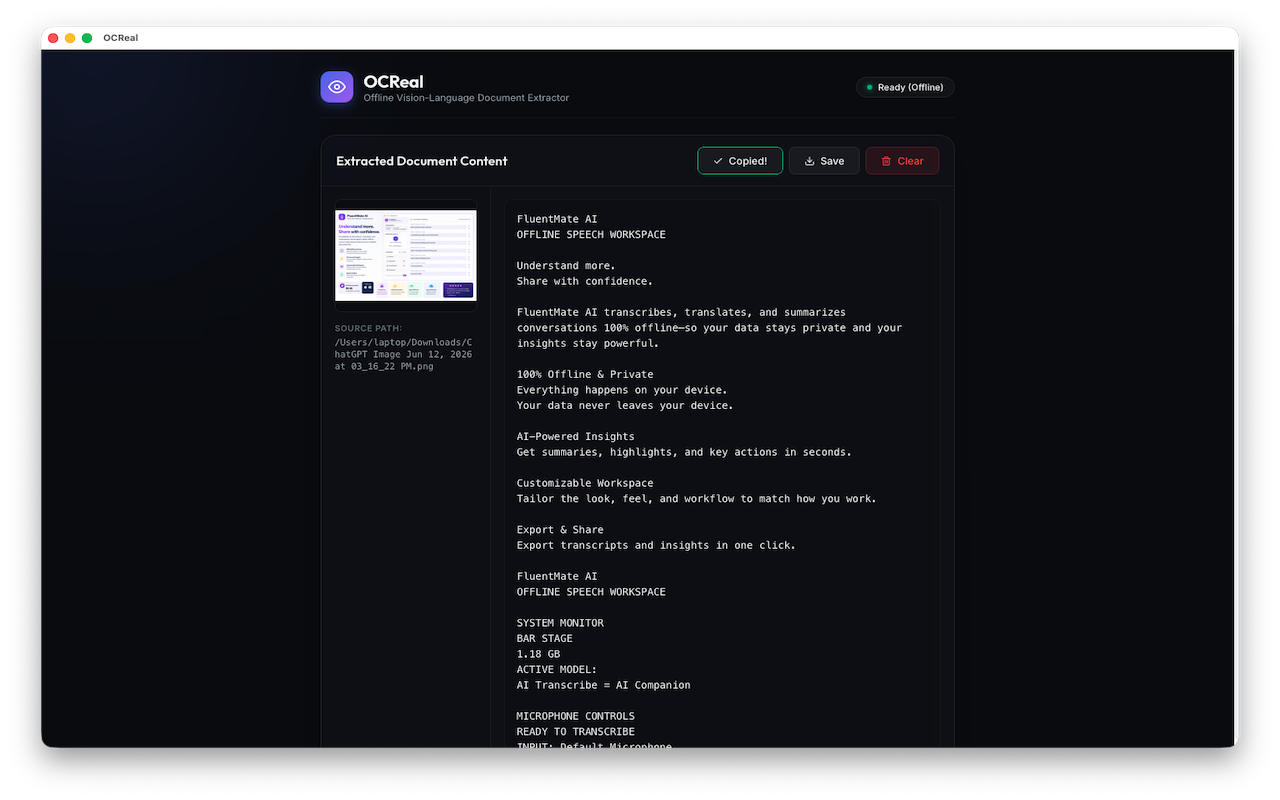Click the OCReal window title in title bar
The width and height of the screenshot is (1280, 800).
click(x=120, y=38)
